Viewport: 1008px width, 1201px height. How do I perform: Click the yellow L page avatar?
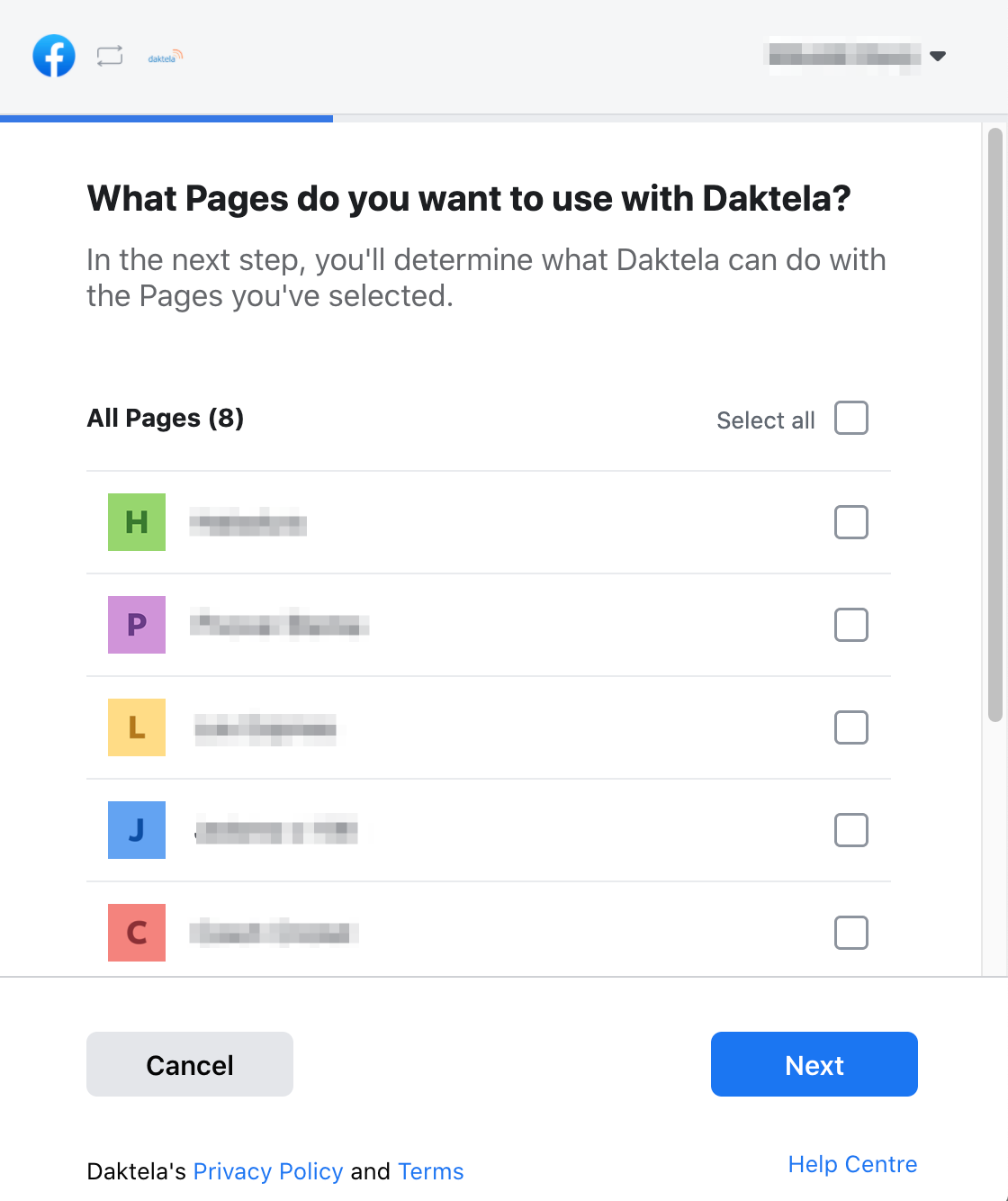137,727
